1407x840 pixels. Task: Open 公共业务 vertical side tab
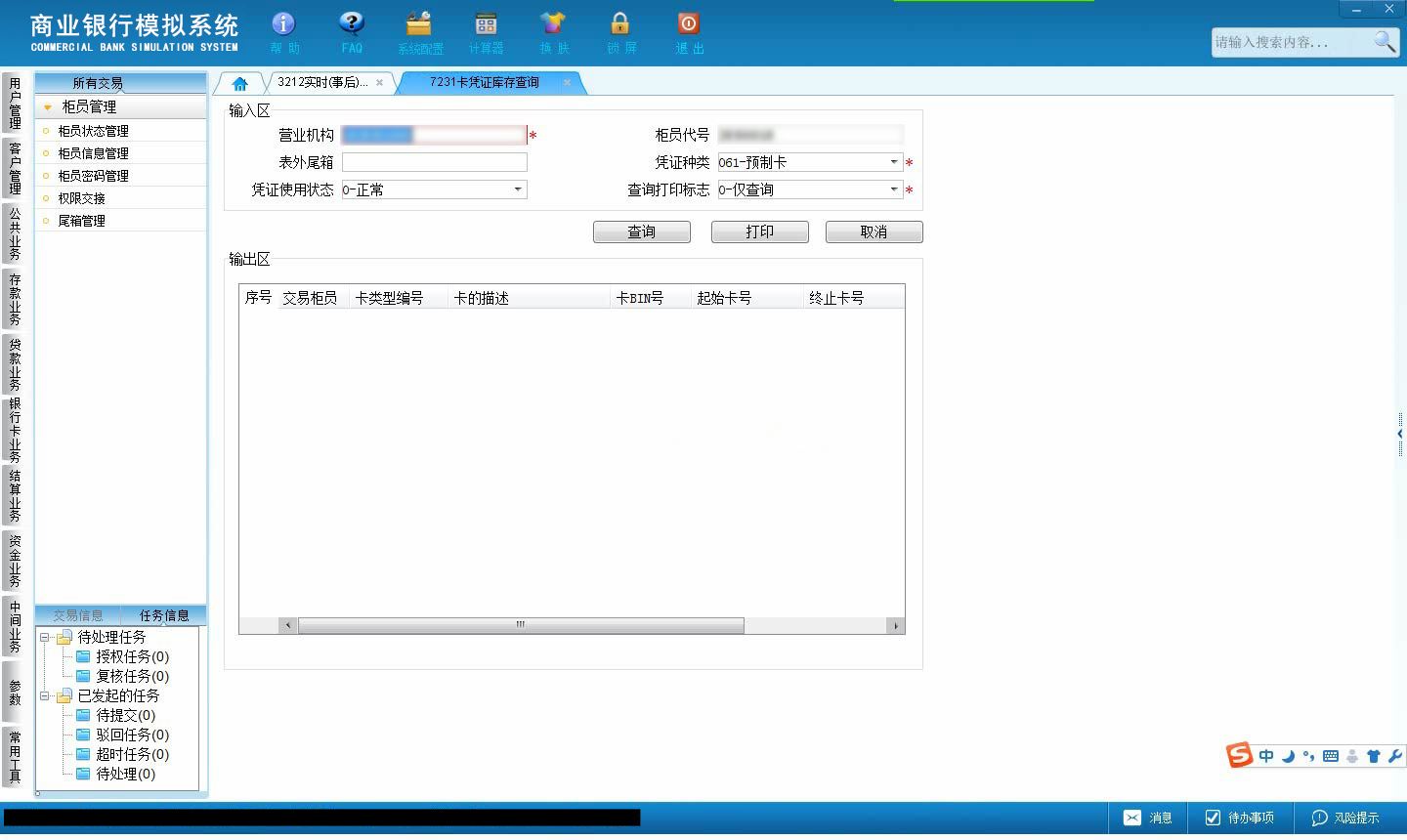[14, 234]
